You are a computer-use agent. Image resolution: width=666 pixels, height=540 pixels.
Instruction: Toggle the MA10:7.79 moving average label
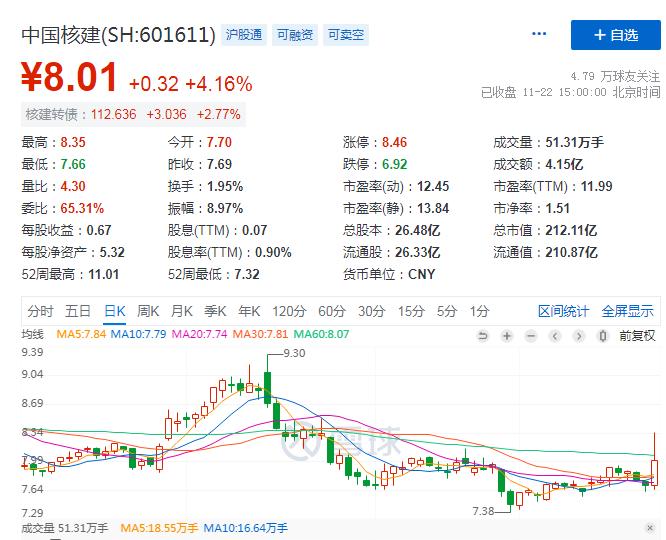[x=138, y=334]
